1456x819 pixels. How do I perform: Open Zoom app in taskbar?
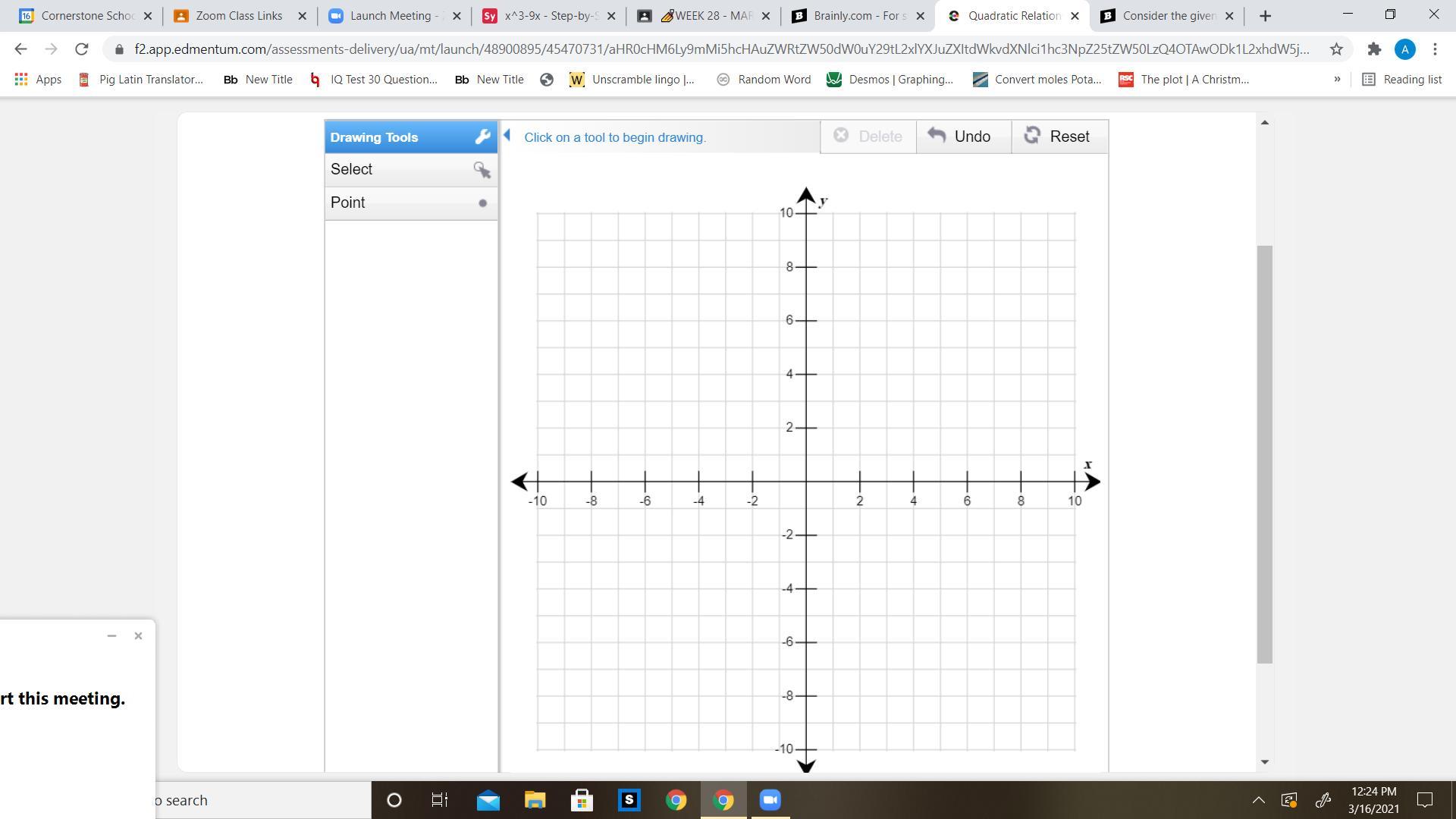pyautogui.click(x=770, y=800)
